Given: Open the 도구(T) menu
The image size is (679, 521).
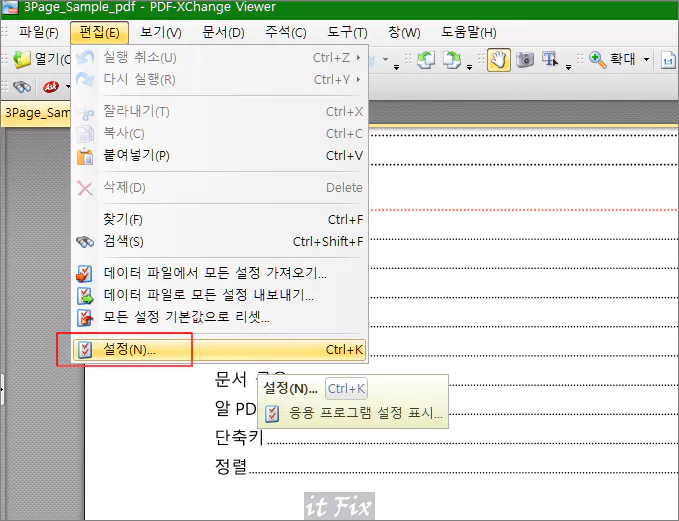Looking at the screenshot, I should pyautogui.click(x=347, y=32).
